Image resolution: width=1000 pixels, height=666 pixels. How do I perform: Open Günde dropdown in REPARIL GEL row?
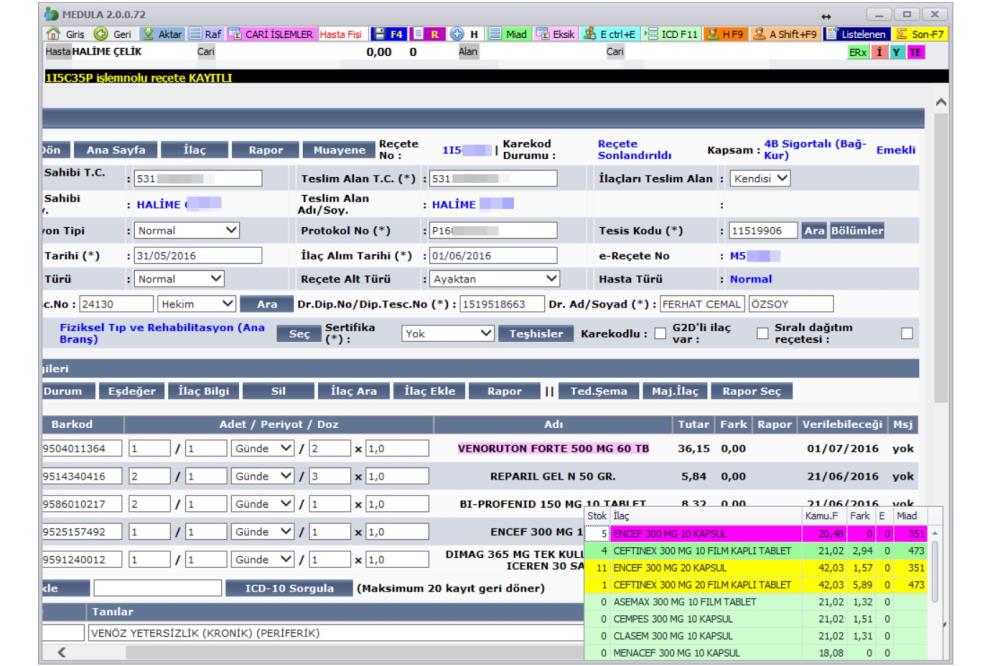point(262,476)
